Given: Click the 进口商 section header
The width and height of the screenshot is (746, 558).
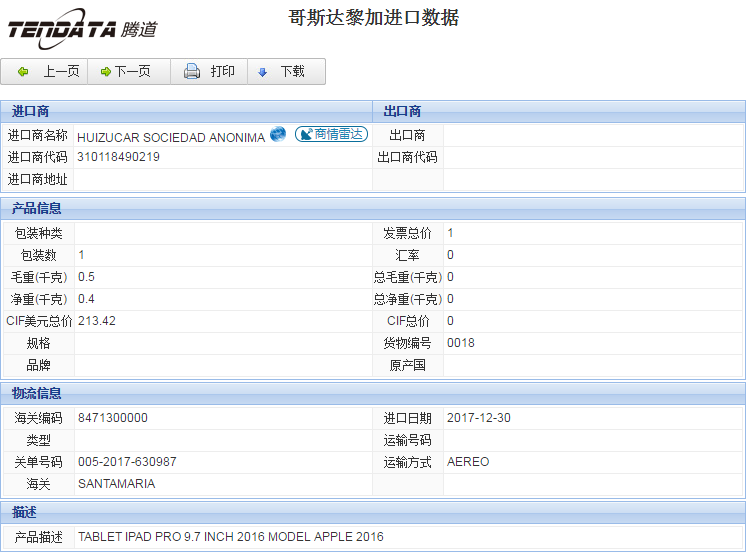Looking at the screenshot, I should 31,111.
